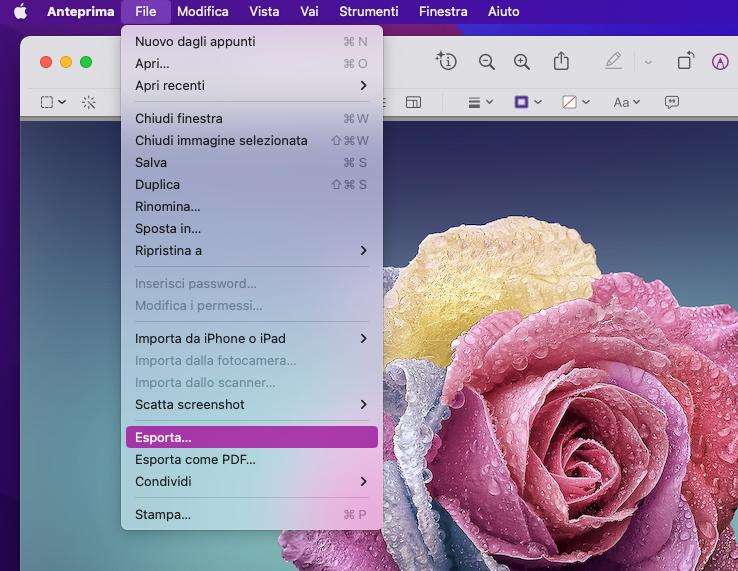Select Esporta come PDF… menu entry
Screen dimensions: 738x571
coord(196,460)
